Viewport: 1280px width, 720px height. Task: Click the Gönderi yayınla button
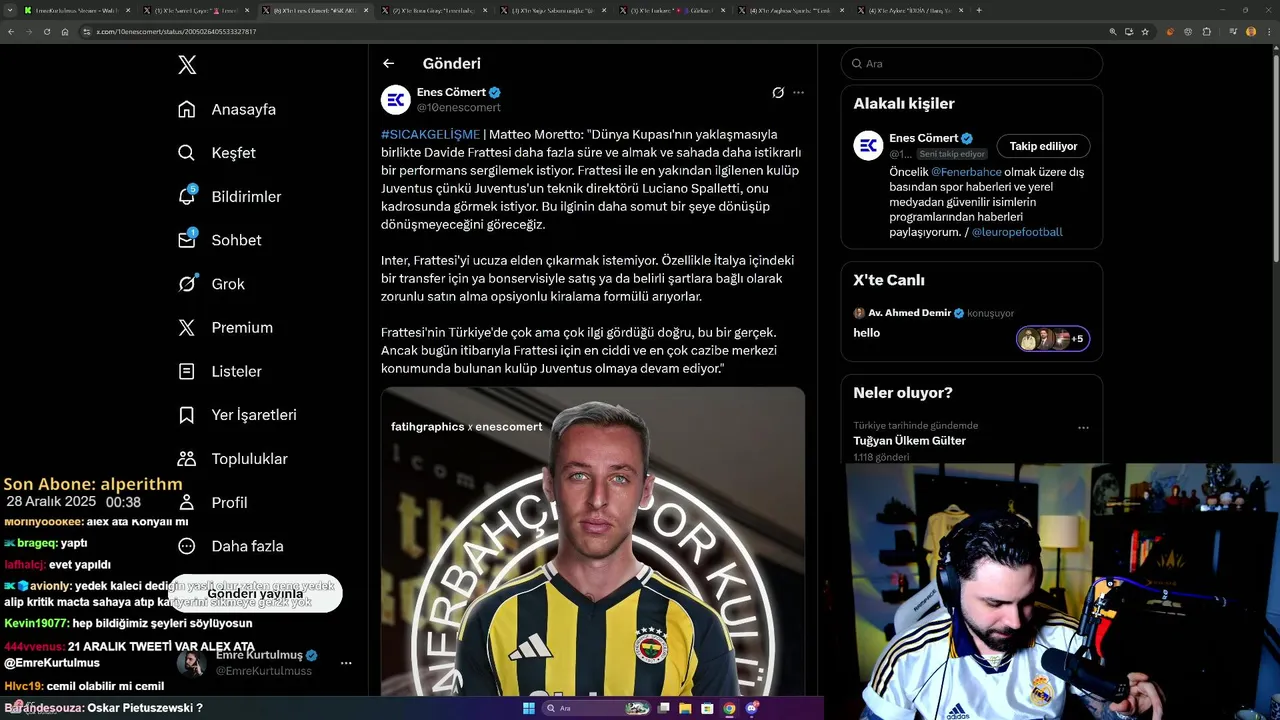(255, 594)
